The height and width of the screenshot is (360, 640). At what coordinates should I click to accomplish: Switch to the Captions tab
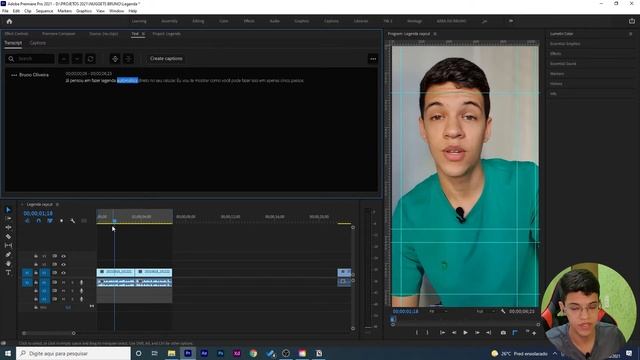pyautogui.click(x=38, y=43)
